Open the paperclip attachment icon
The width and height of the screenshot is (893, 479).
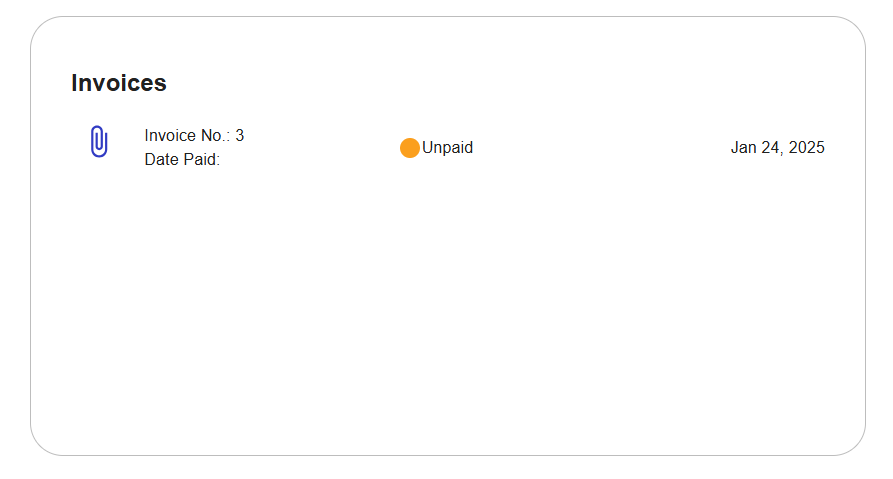tap(99, 141)
